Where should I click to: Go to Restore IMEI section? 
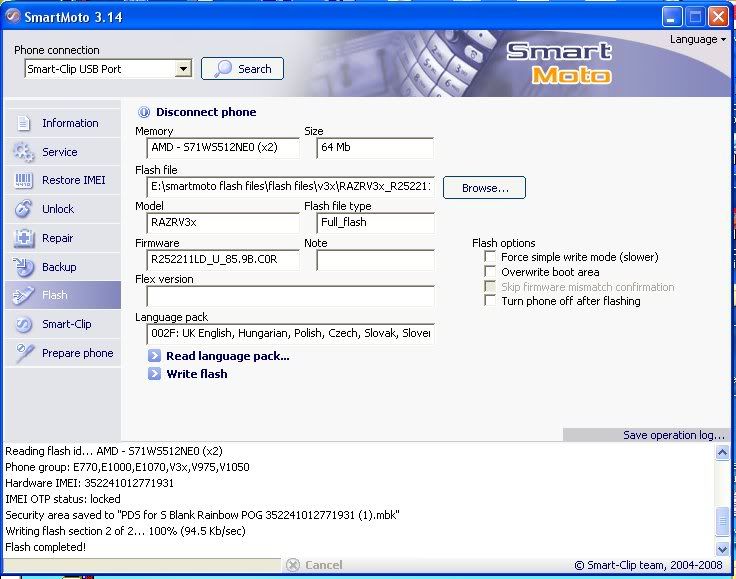[63, 180]
